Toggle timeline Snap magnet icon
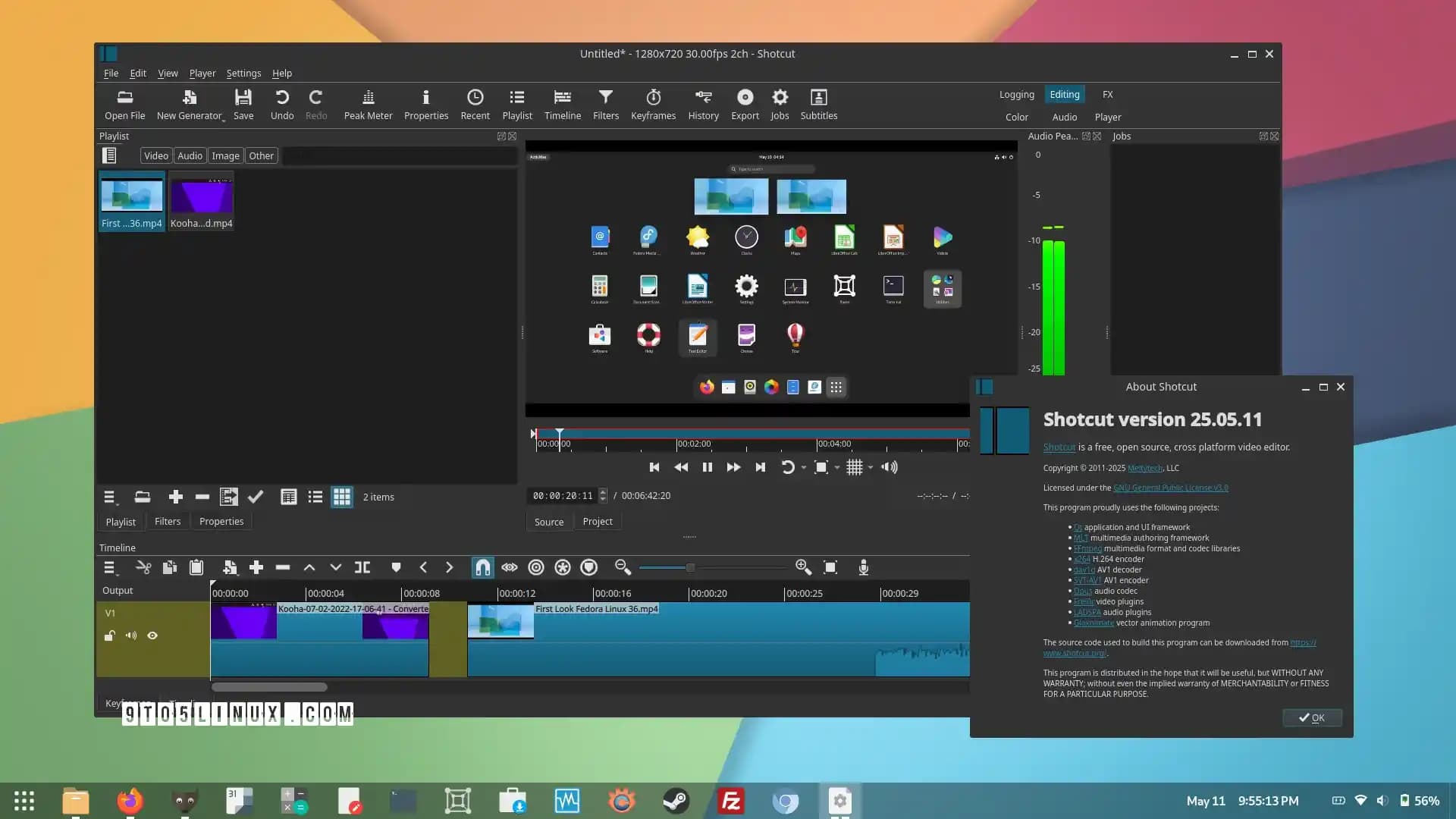 [482, 567]
